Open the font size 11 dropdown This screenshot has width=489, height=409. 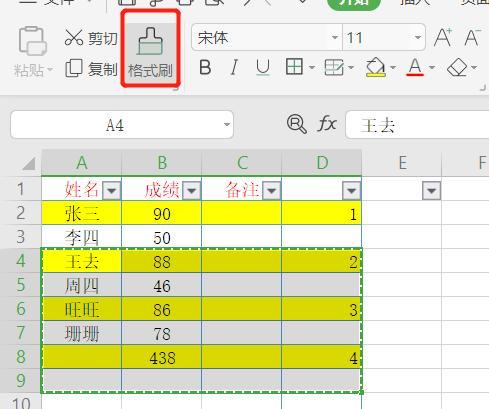point(417,37)
